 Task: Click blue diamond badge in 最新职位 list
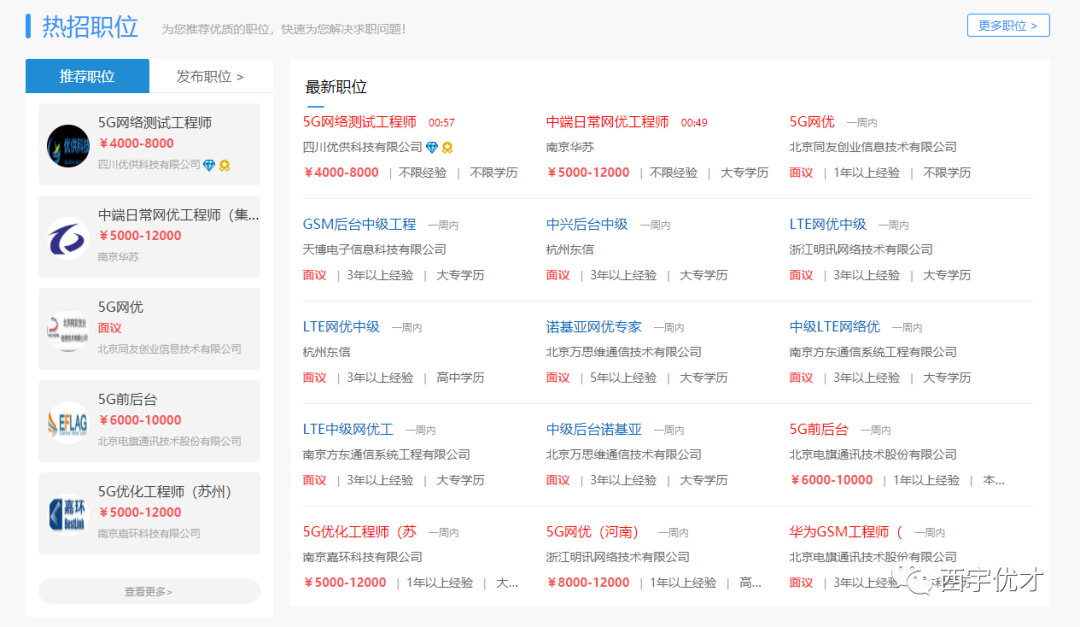432,147
